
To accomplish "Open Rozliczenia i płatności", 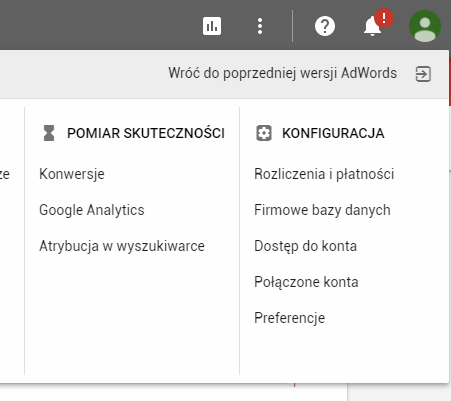I will [x=324, y=174].
